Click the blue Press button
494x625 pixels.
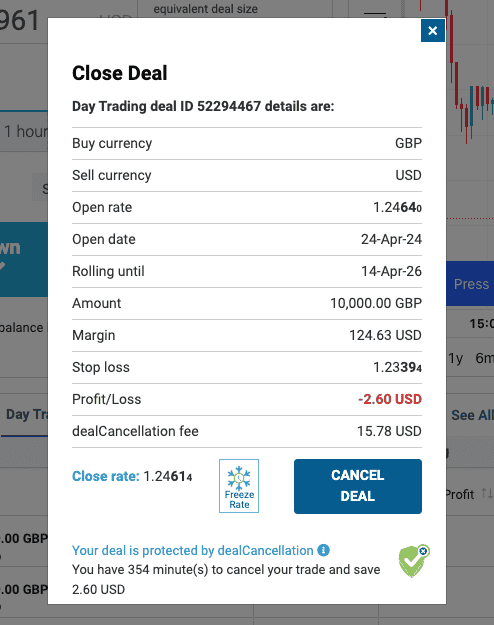[470, 284]
